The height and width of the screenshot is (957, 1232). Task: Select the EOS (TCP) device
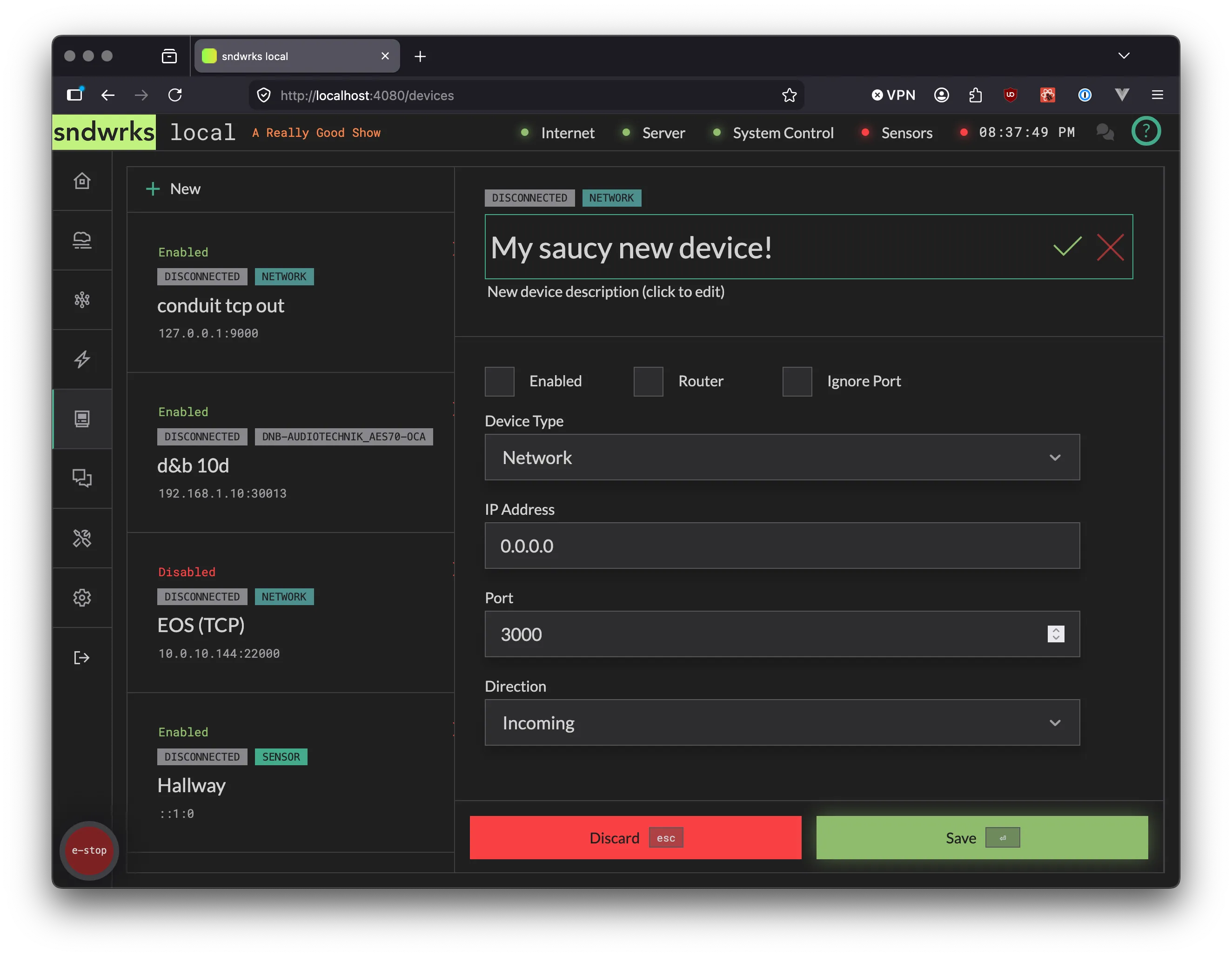click(290, 613)
